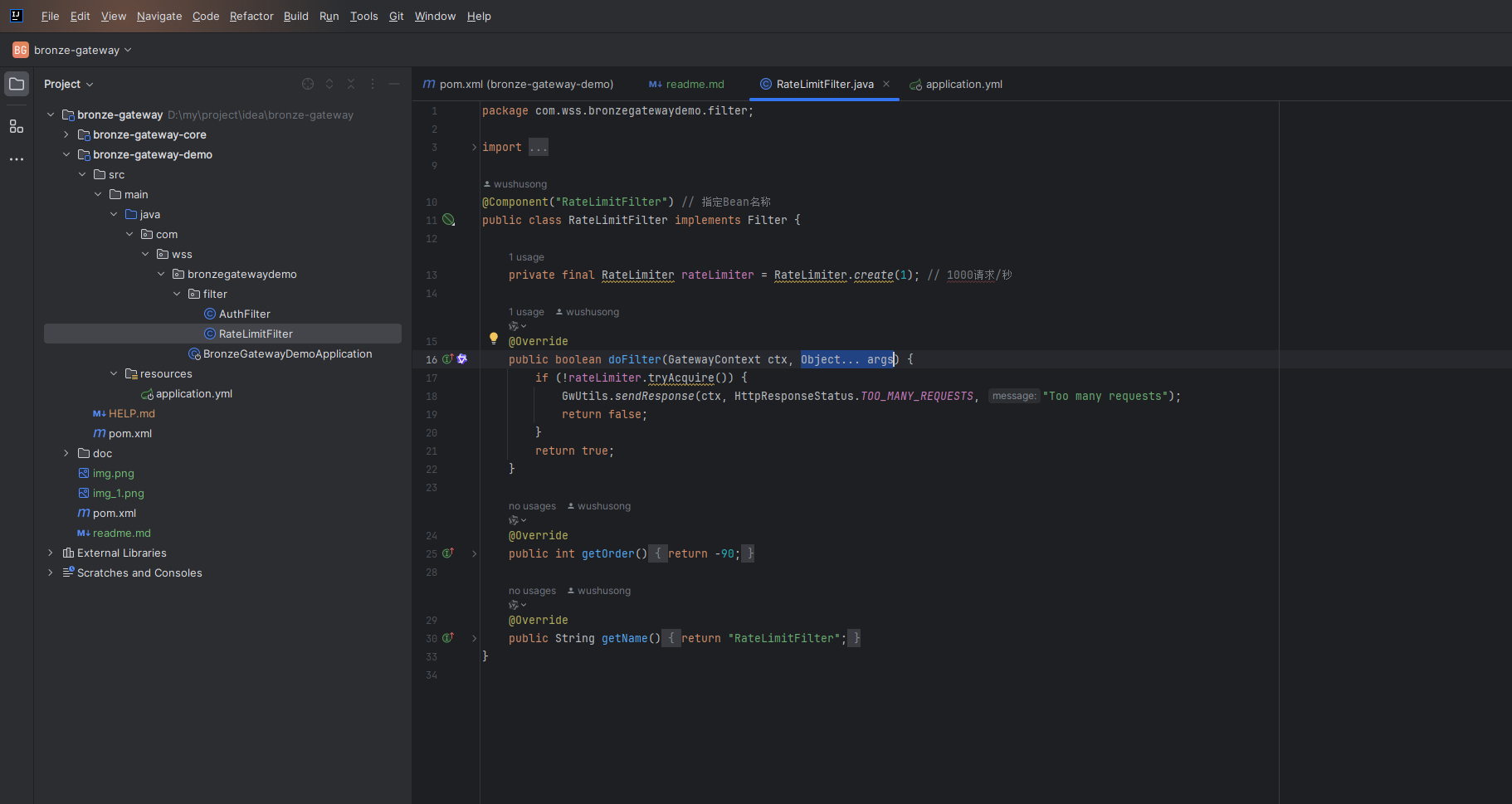Screen dimensions: 1512x804
Task: Click the More tool windows ellipsis icon
Action: [x=17, y=159]
